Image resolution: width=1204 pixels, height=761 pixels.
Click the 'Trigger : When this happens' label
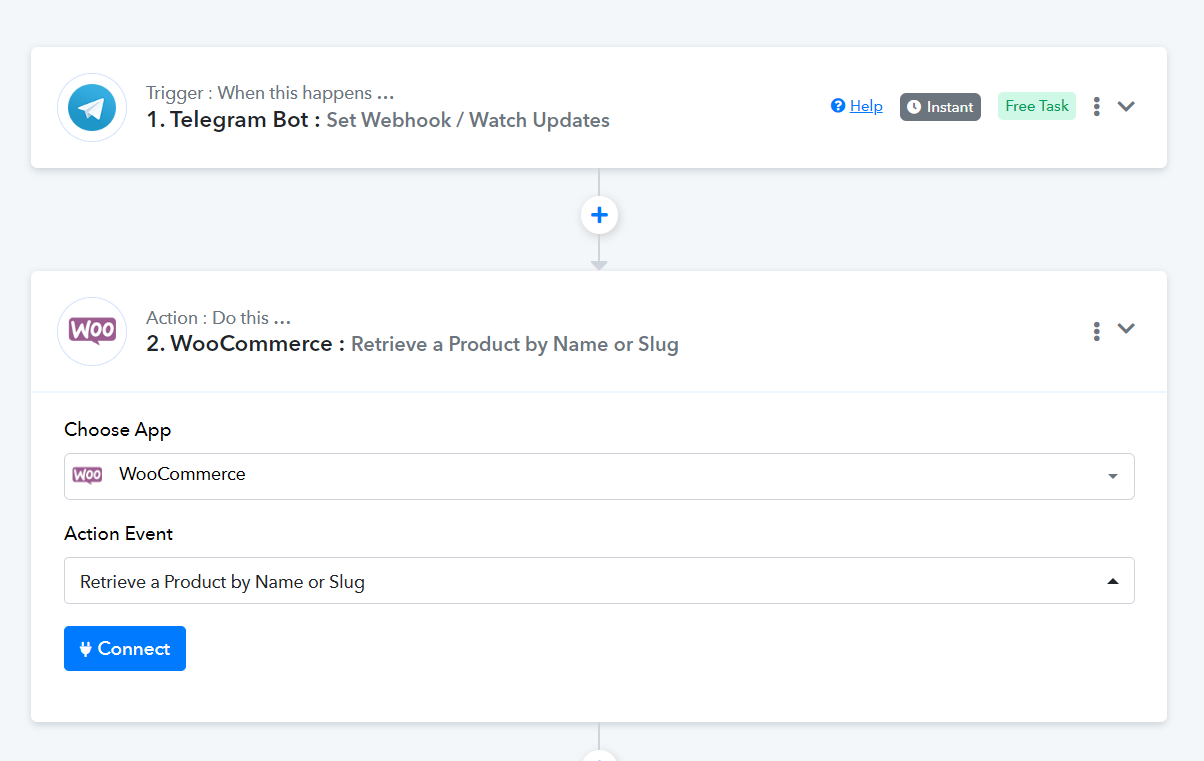coord(270,93)
